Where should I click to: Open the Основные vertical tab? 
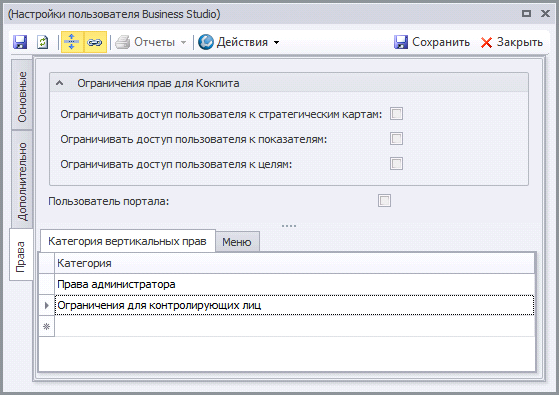point(22,96)
